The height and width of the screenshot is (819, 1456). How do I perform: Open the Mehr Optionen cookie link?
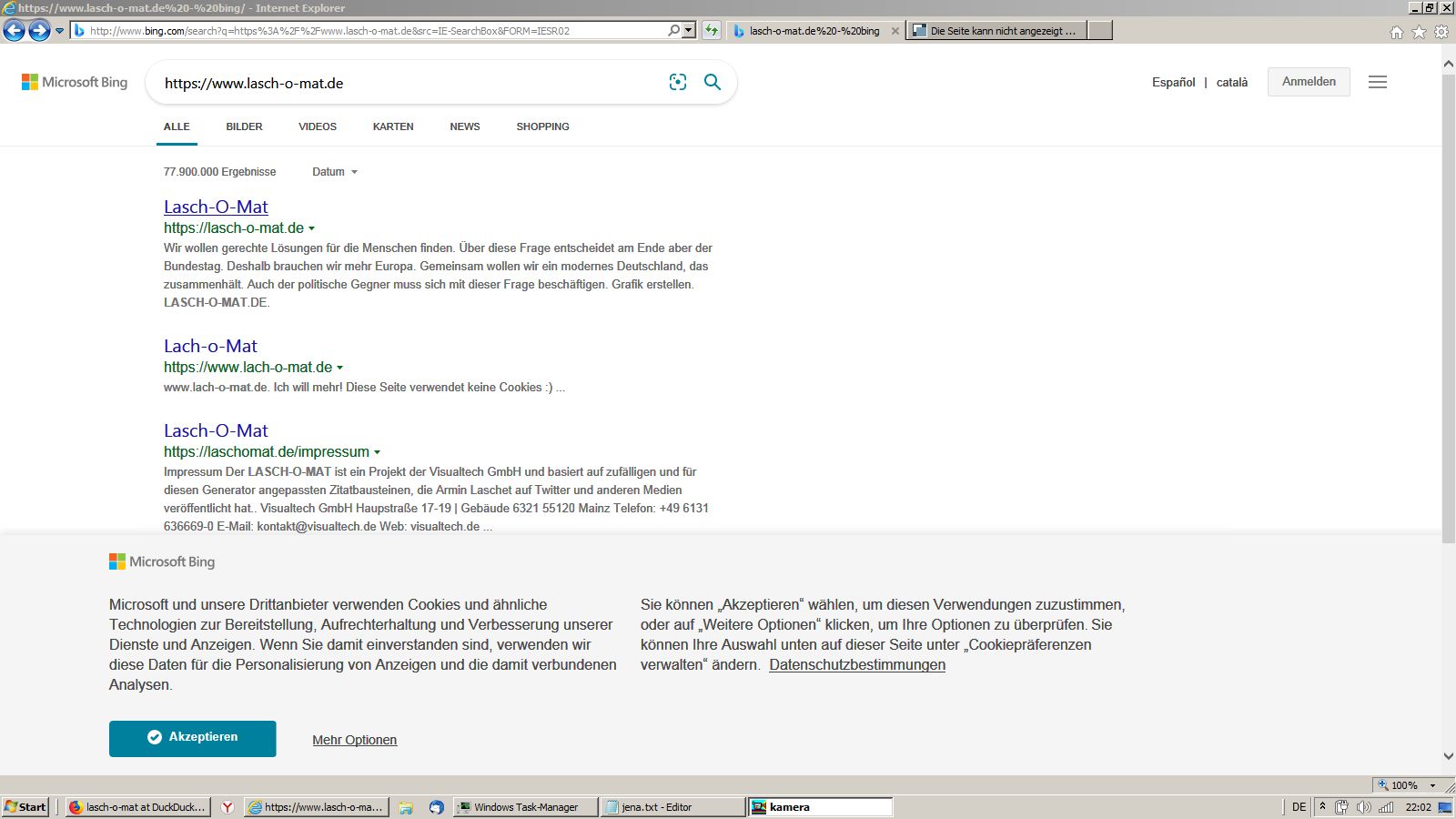coord(355,740)
